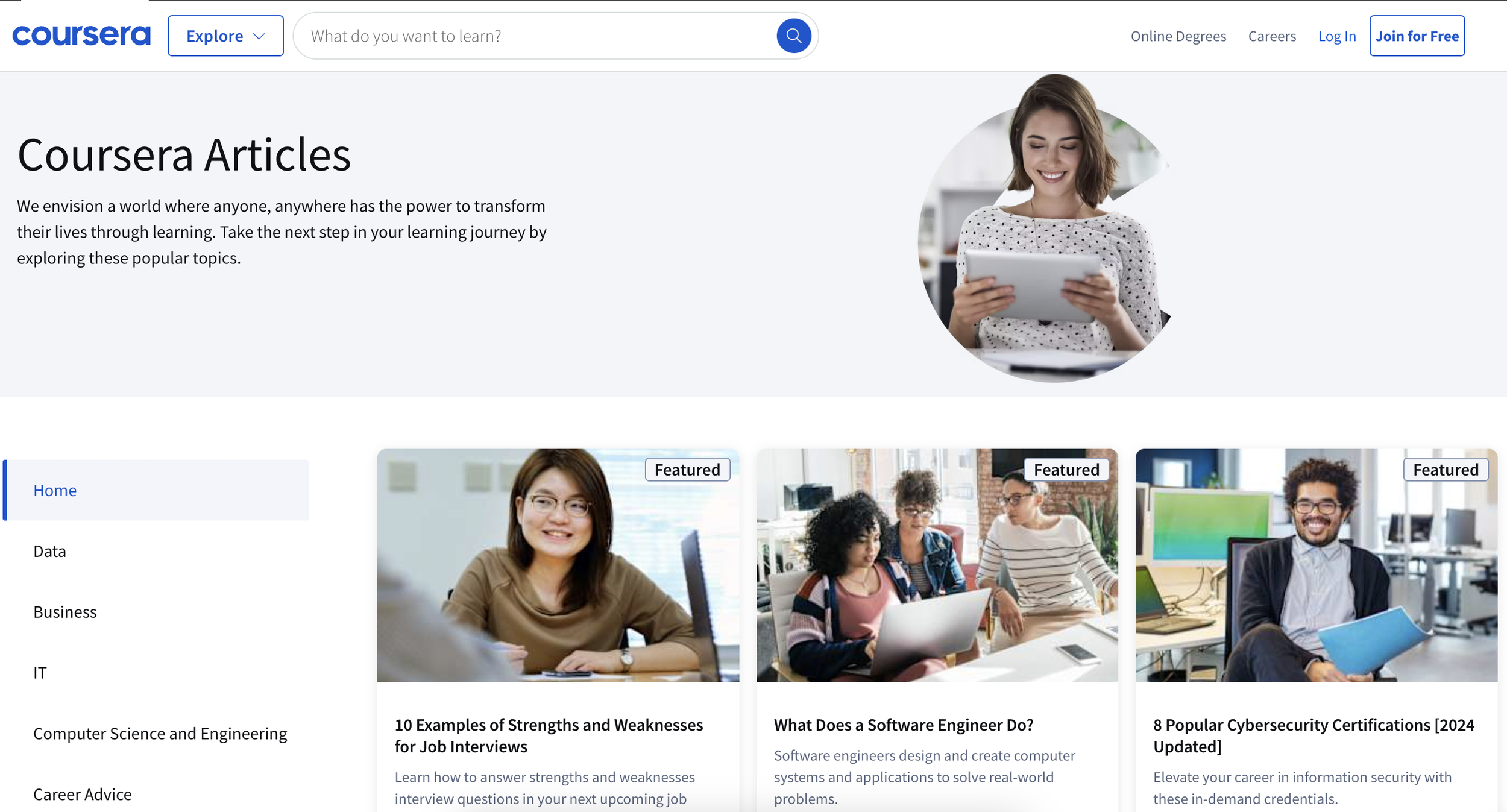Click '8 Popular Cybersecurity Certifications' title
Viewport: 1507px width, 812px height.
pyautogui.click(x=1314, y=735)
